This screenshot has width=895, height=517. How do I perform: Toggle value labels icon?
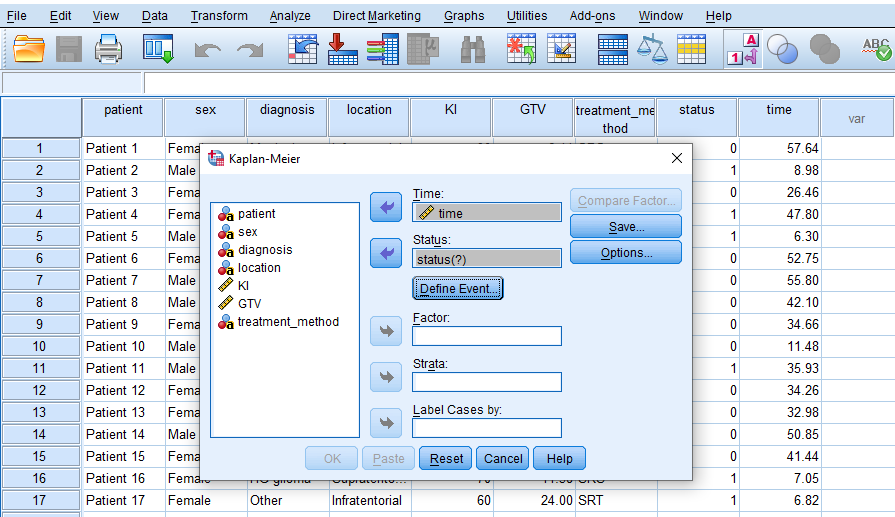(x=743, y=49)
